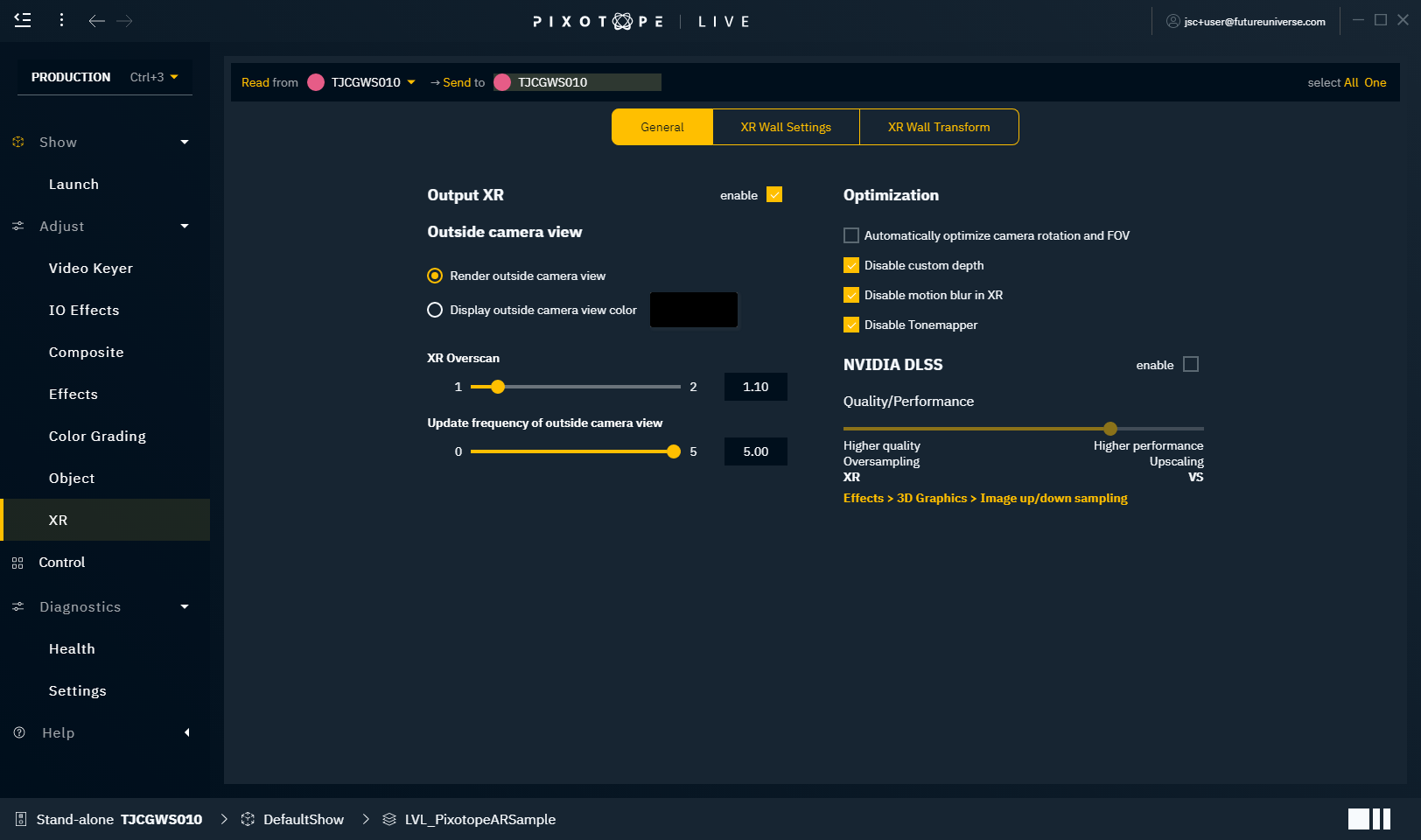Click the user email jsc+user@futureuniverse.com
The width and height of the screenshot is (1421, 840).
click(1255, 22)
